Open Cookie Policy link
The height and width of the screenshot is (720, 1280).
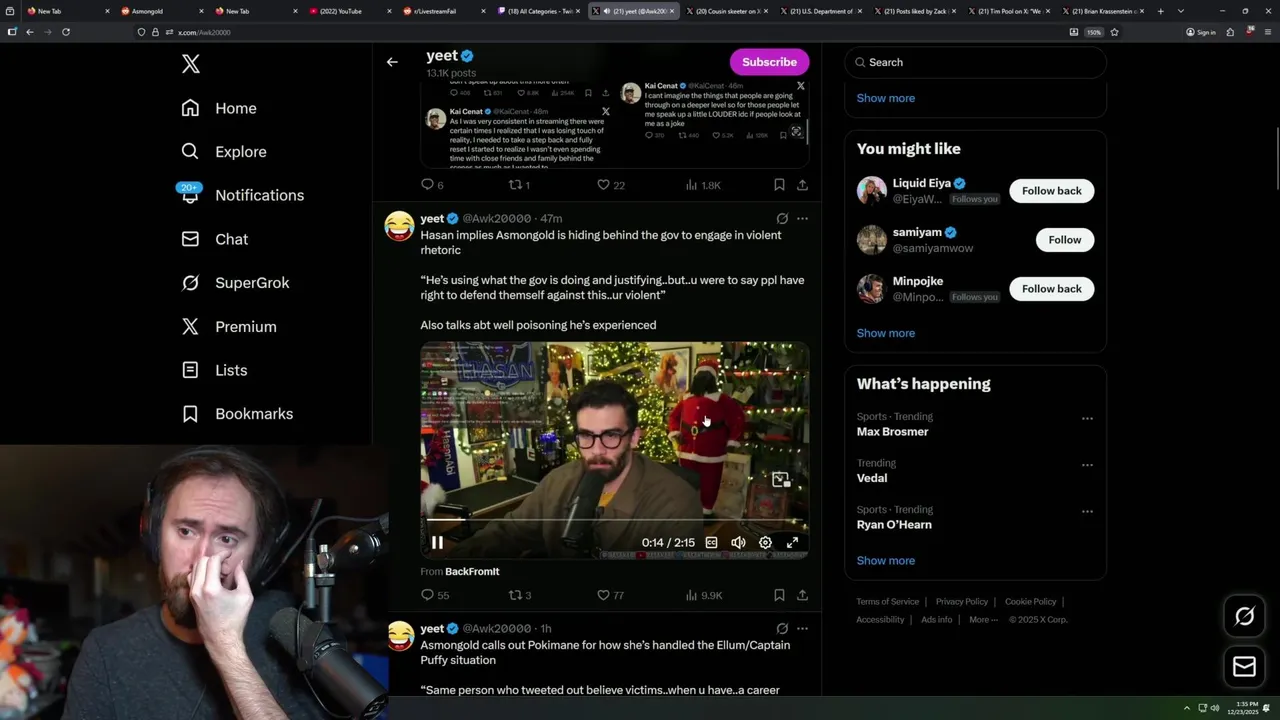coord(1030,602)
